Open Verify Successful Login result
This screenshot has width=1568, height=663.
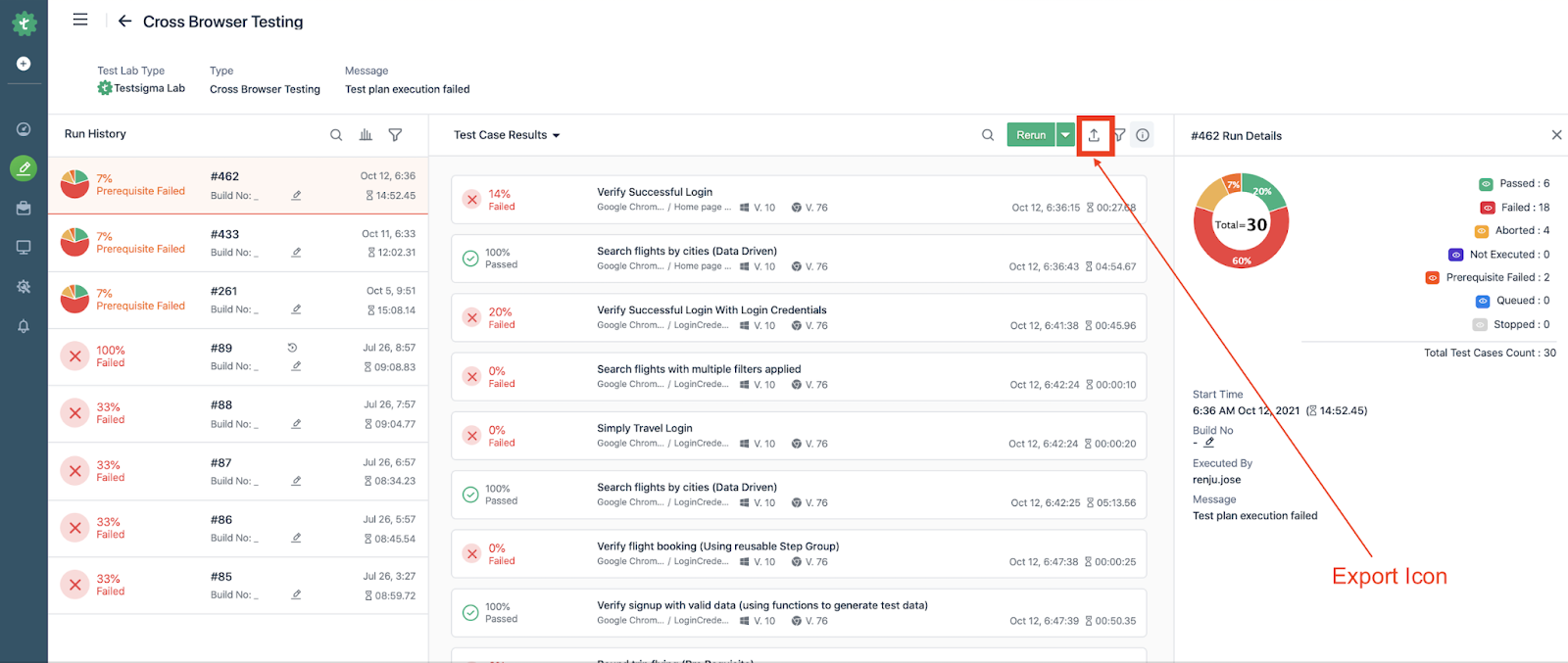(x=799, y=200)
